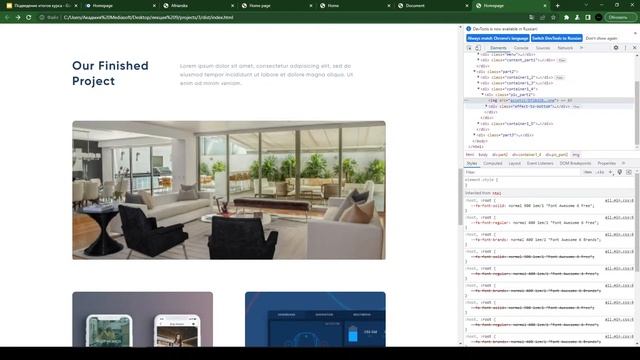Open the DOM Breakpoints tab

click(575, 163)
